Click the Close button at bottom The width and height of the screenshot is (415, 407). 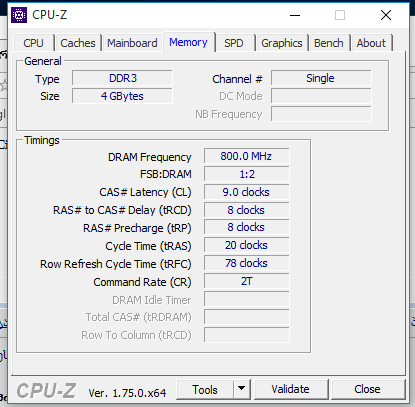pyautogui.click(x=367, y=389)
